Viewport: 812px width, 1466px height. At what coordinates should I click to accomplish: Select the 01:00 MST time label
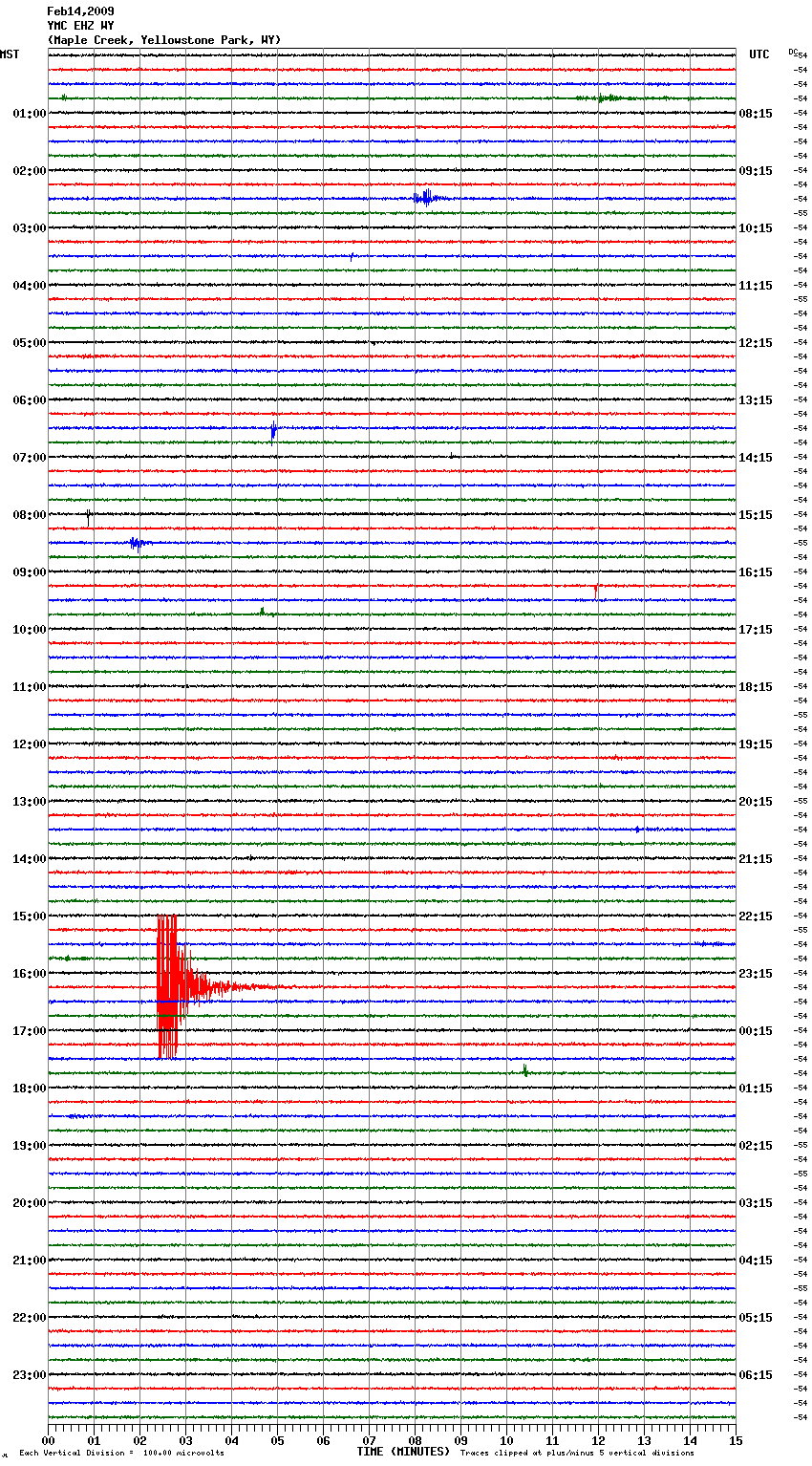click(30, 114)
